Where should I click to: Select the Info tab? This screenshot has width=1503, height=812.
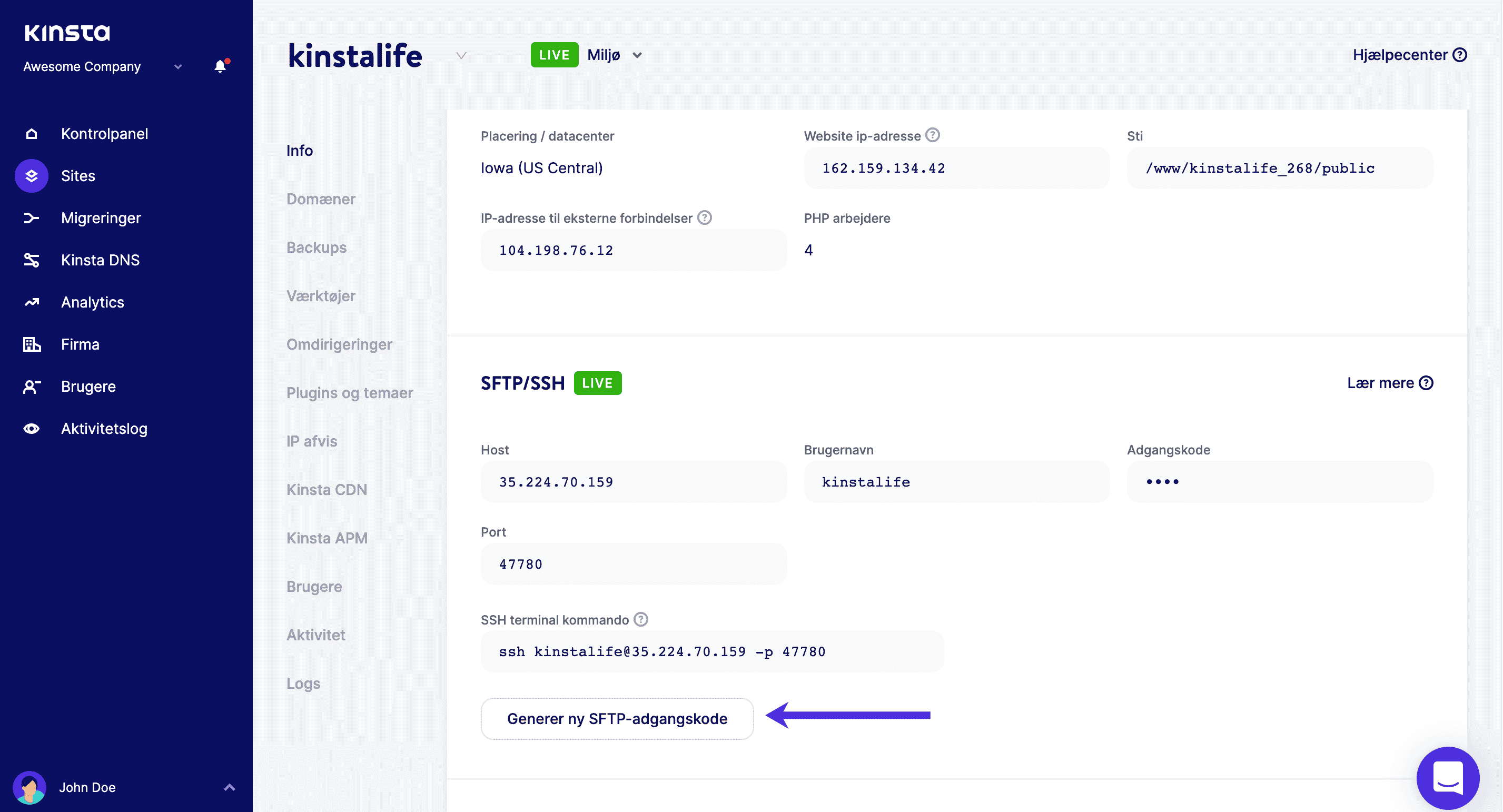point(299,151)
